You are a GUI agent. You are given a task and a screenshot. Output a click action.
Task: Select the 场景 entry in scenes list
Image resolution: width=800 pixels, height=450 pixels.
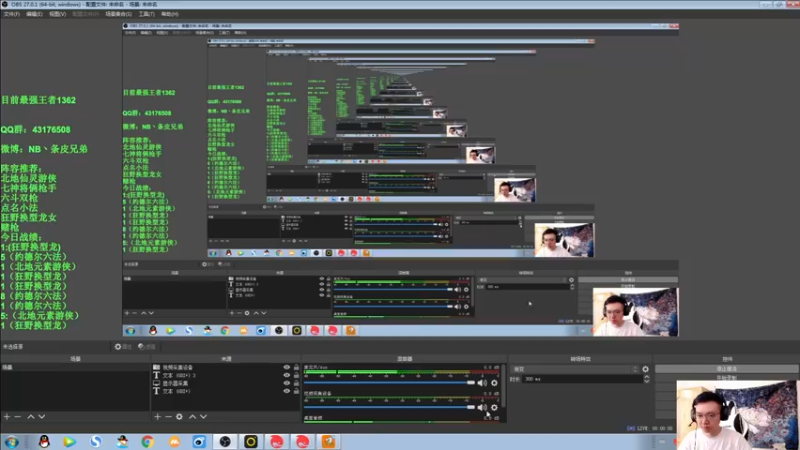coord(75,367)
